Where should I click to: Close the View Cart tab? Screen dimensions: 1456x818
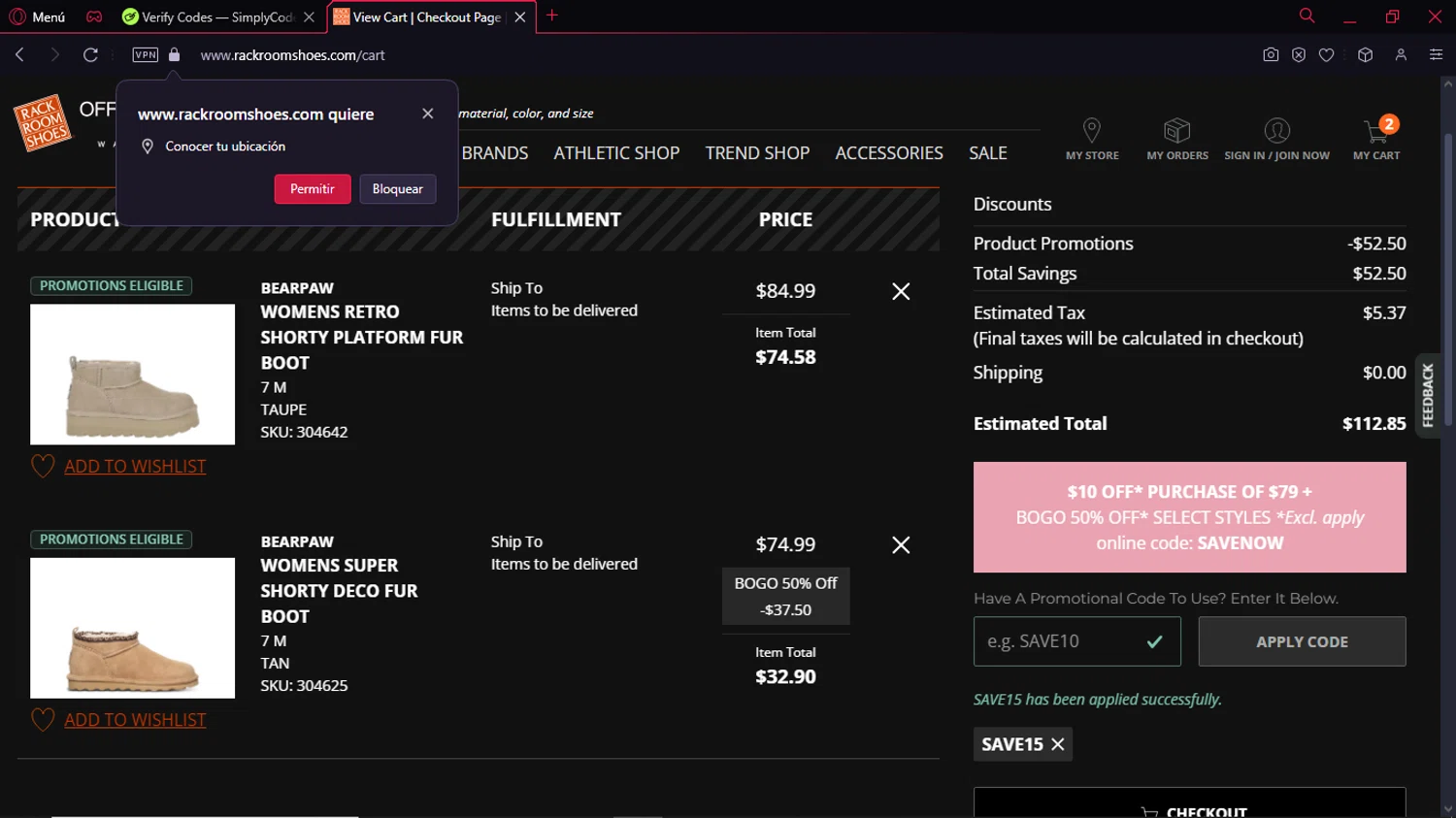click(520, 17)
